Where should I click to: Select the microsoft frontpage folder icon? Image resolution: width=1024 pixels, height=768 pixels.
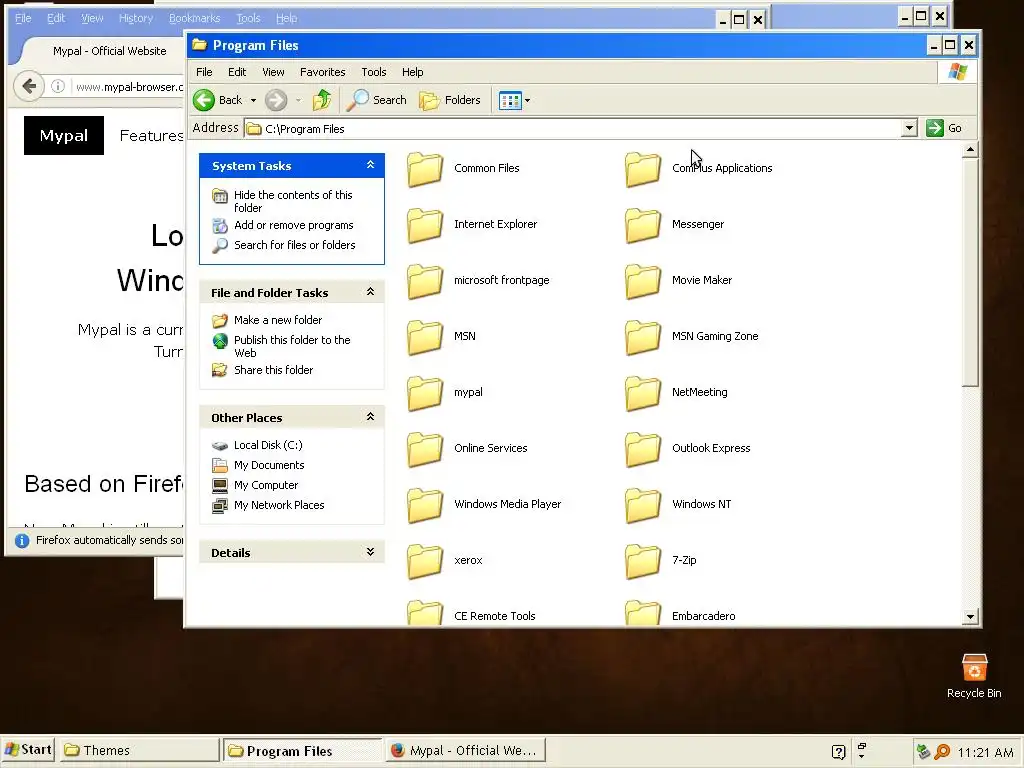pos(425,281)
